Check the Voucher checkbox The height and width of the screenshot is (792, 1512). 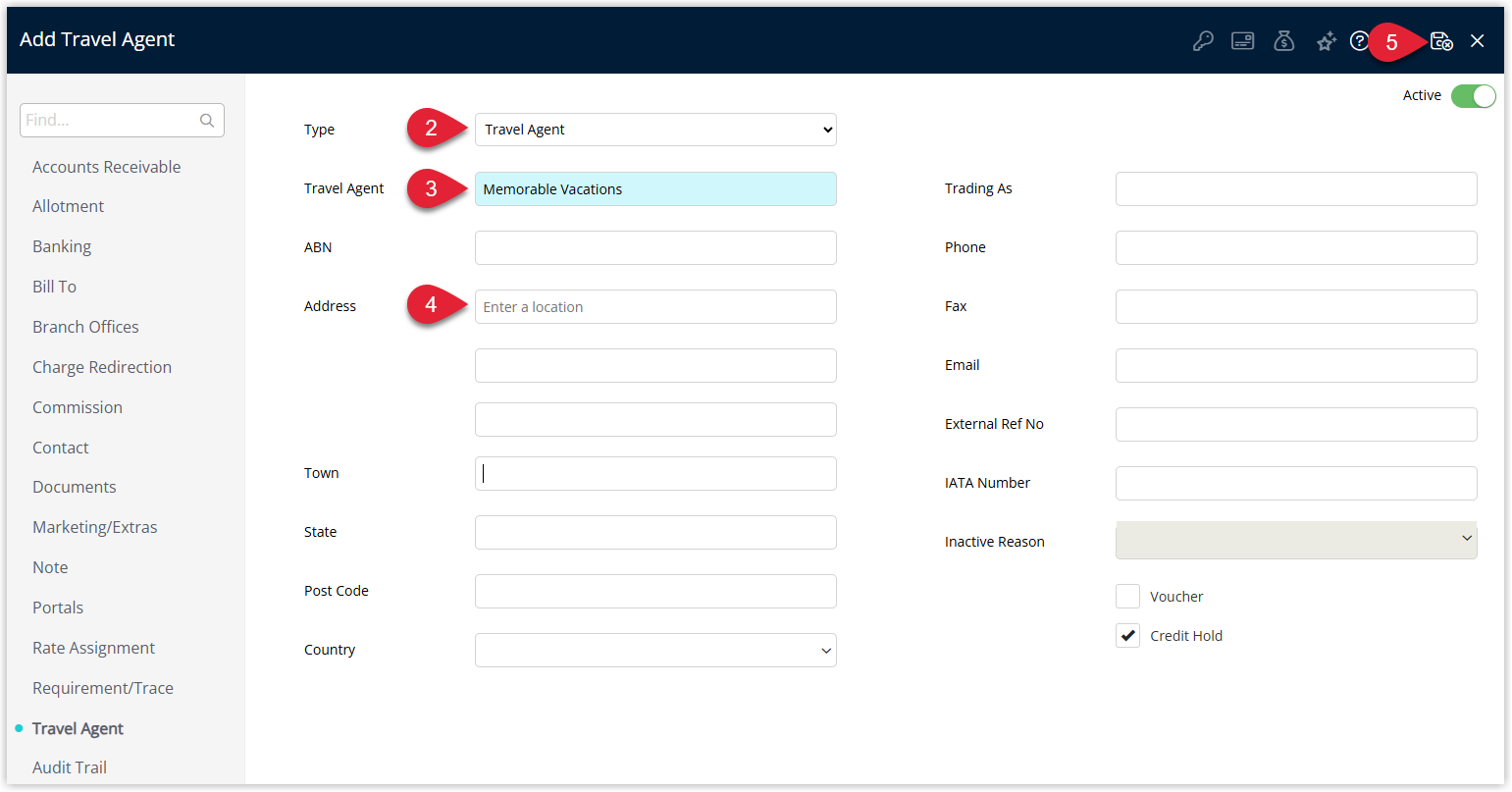(1128, 596)
